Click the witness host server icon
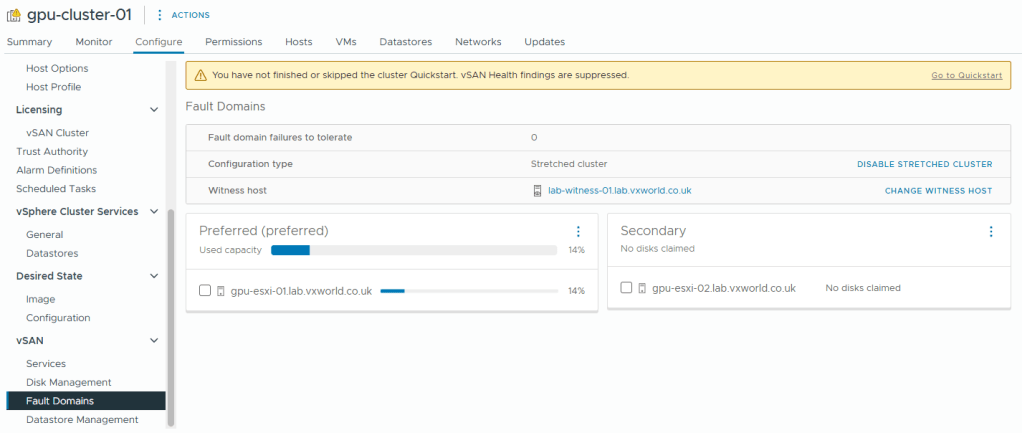The height and width of the screenshot is (433, 1022). (x=538, y=190)
